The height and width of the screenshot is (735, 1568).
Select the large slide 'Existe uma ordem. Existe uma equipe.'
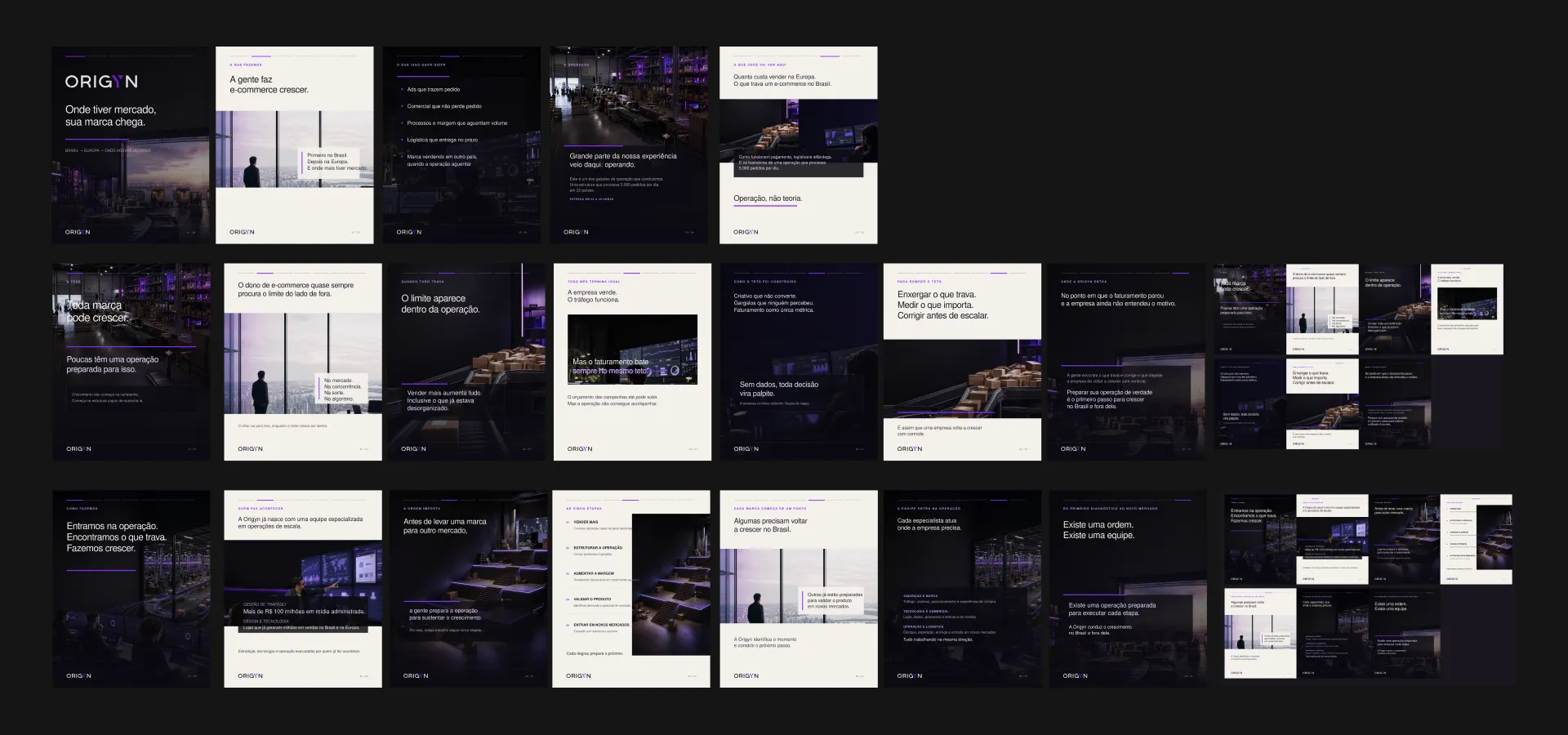tap(1128, 589)
